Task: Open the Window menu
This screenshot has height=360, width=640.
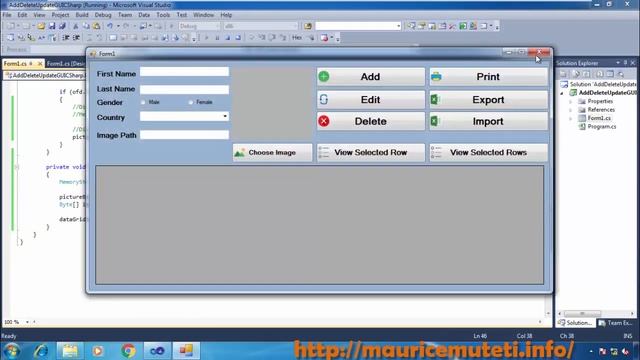Action: tap(203, 15)
